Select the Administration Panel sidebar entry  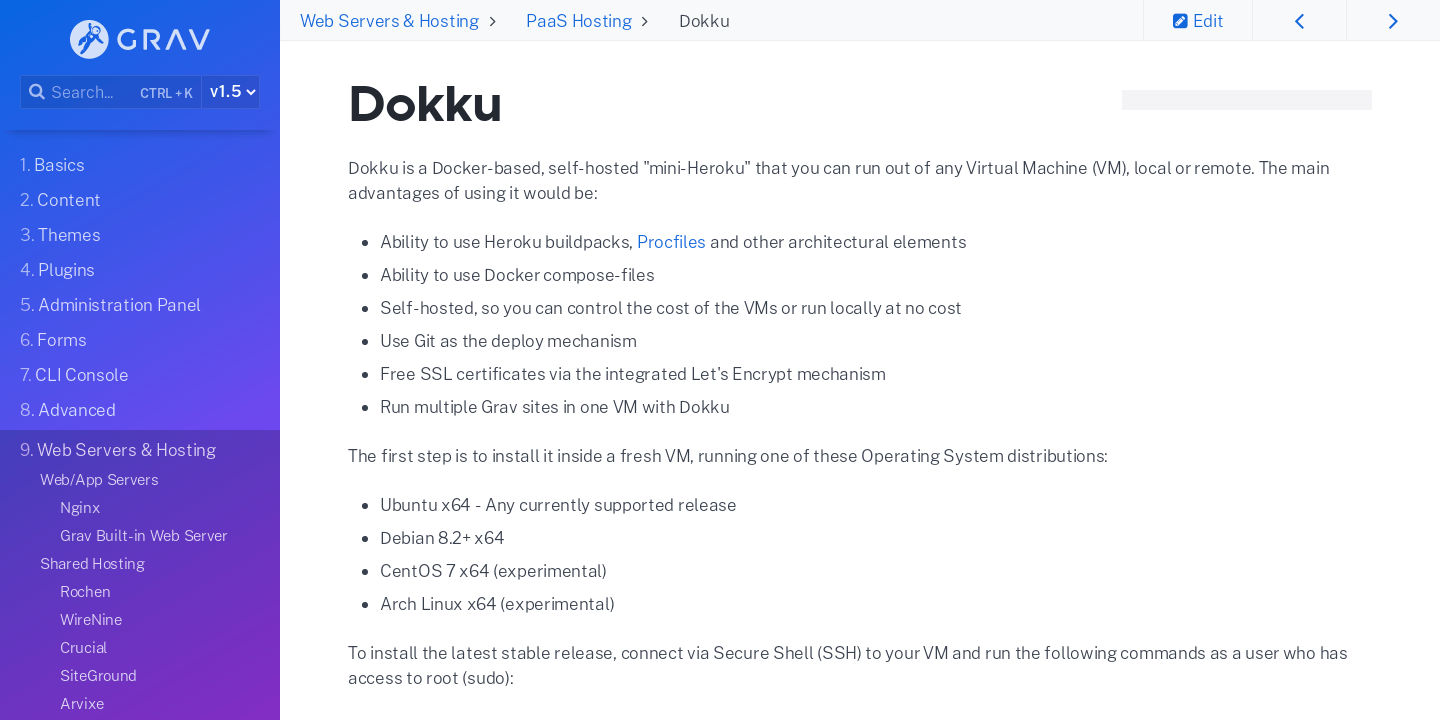click(110, 304)
